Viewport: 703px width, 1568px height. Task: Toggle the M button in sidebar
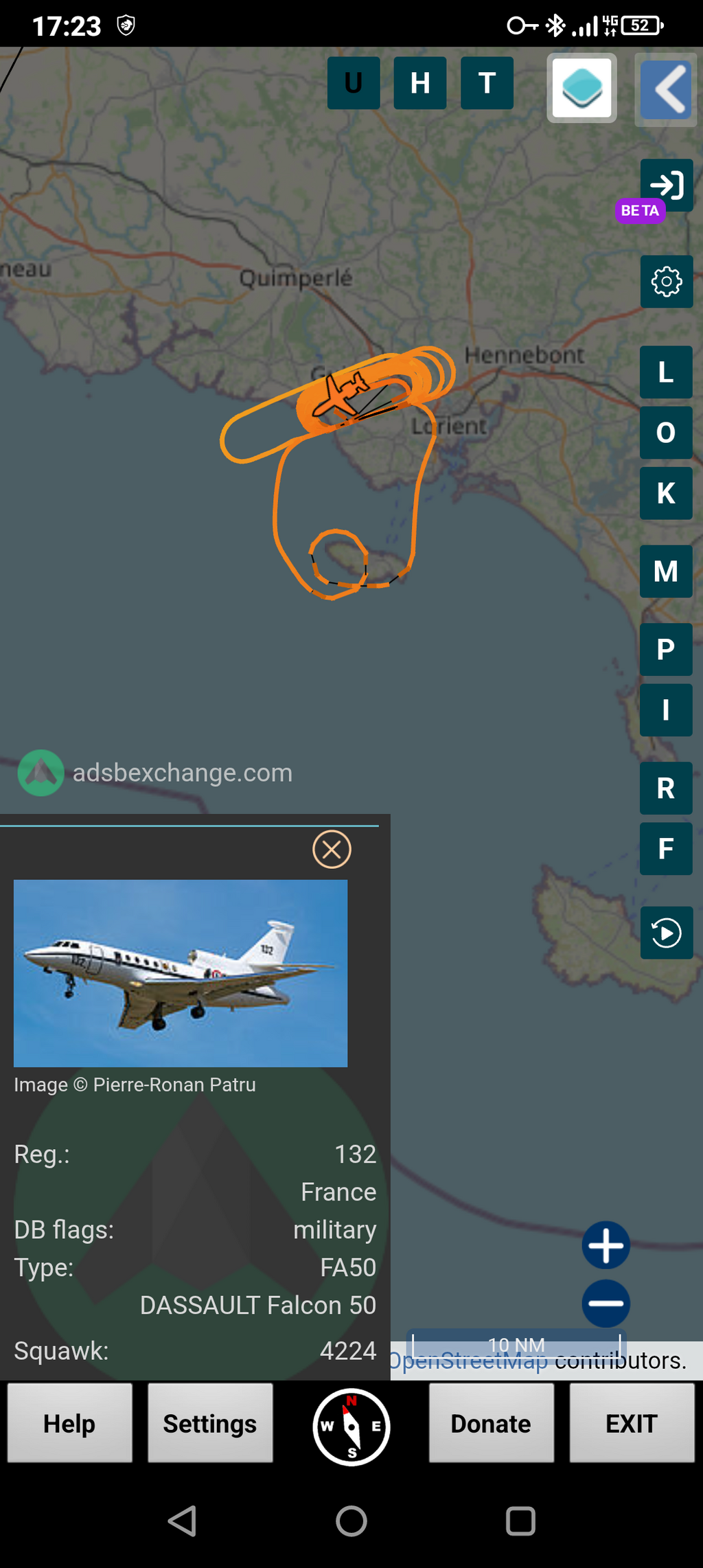pos(666,571)
